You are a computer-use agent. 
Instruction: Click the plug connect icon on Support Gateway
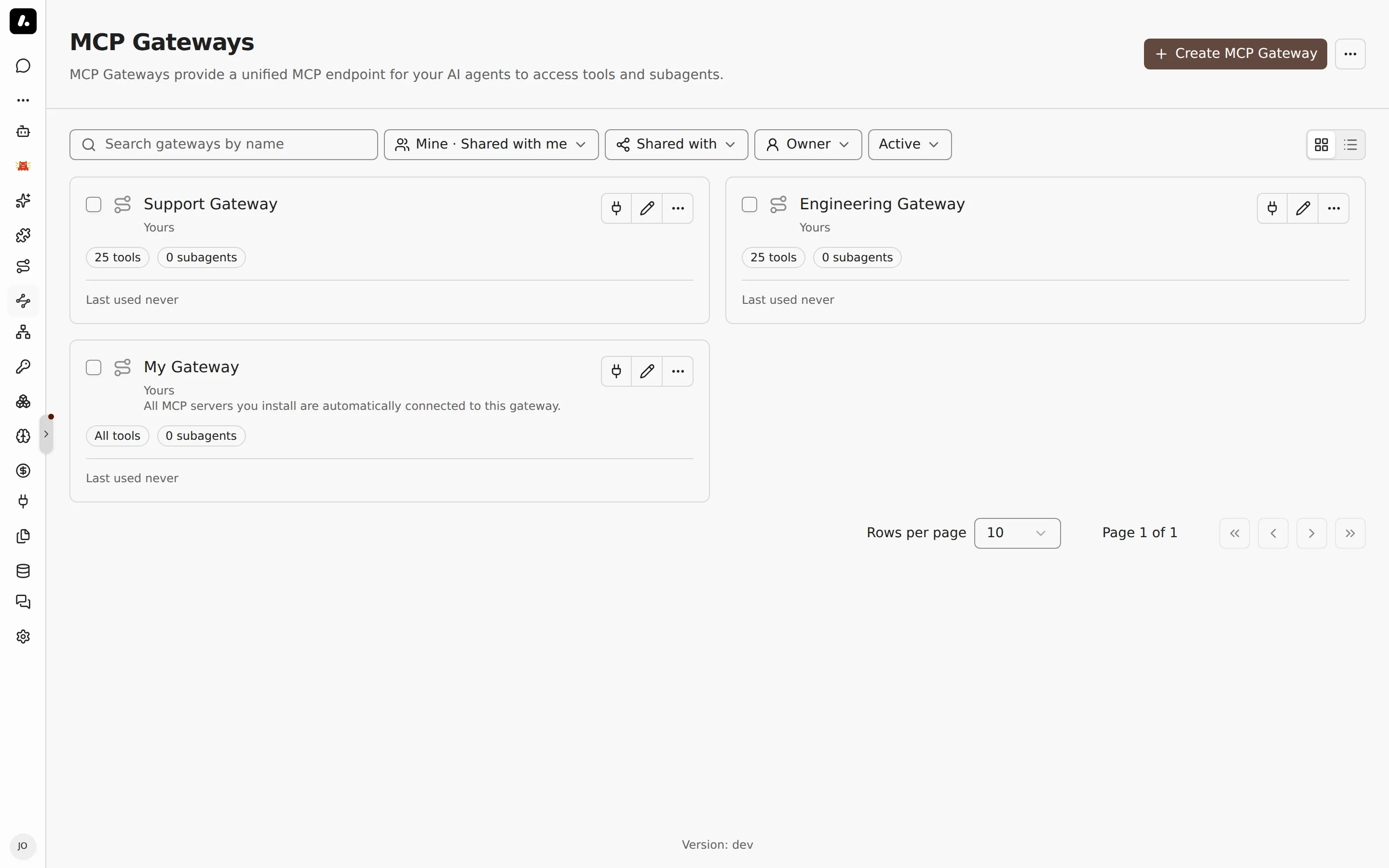coord(616,208)
